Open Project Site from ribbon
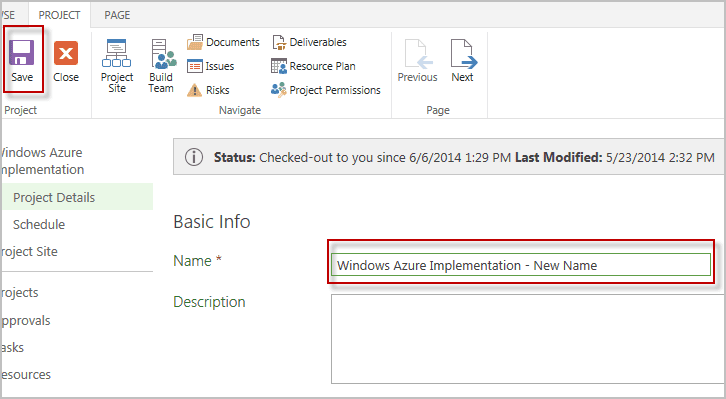 pos(117,66)
